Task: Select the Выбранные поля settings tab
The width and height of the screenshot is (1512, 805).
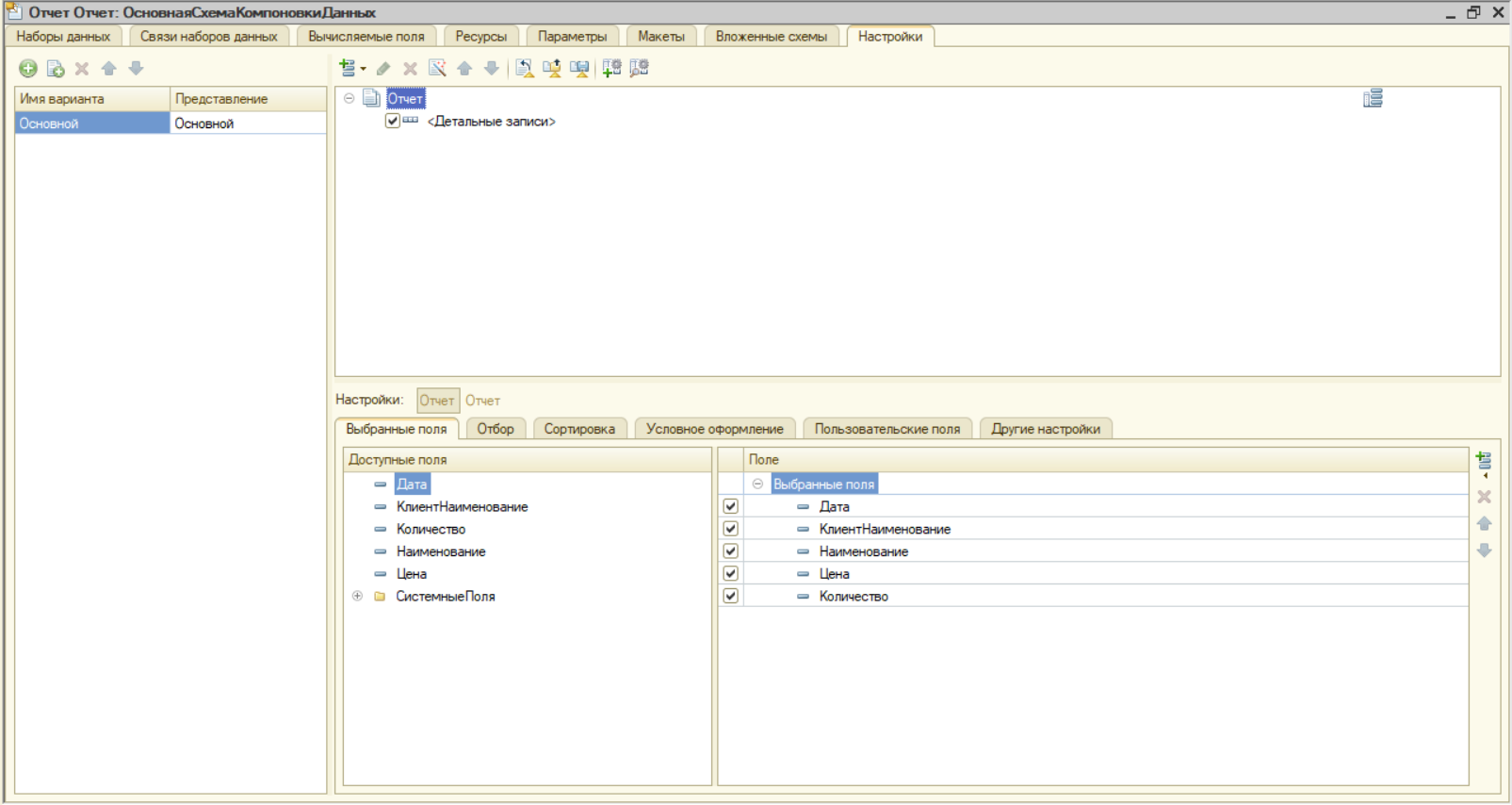Action: click(397, 429)
